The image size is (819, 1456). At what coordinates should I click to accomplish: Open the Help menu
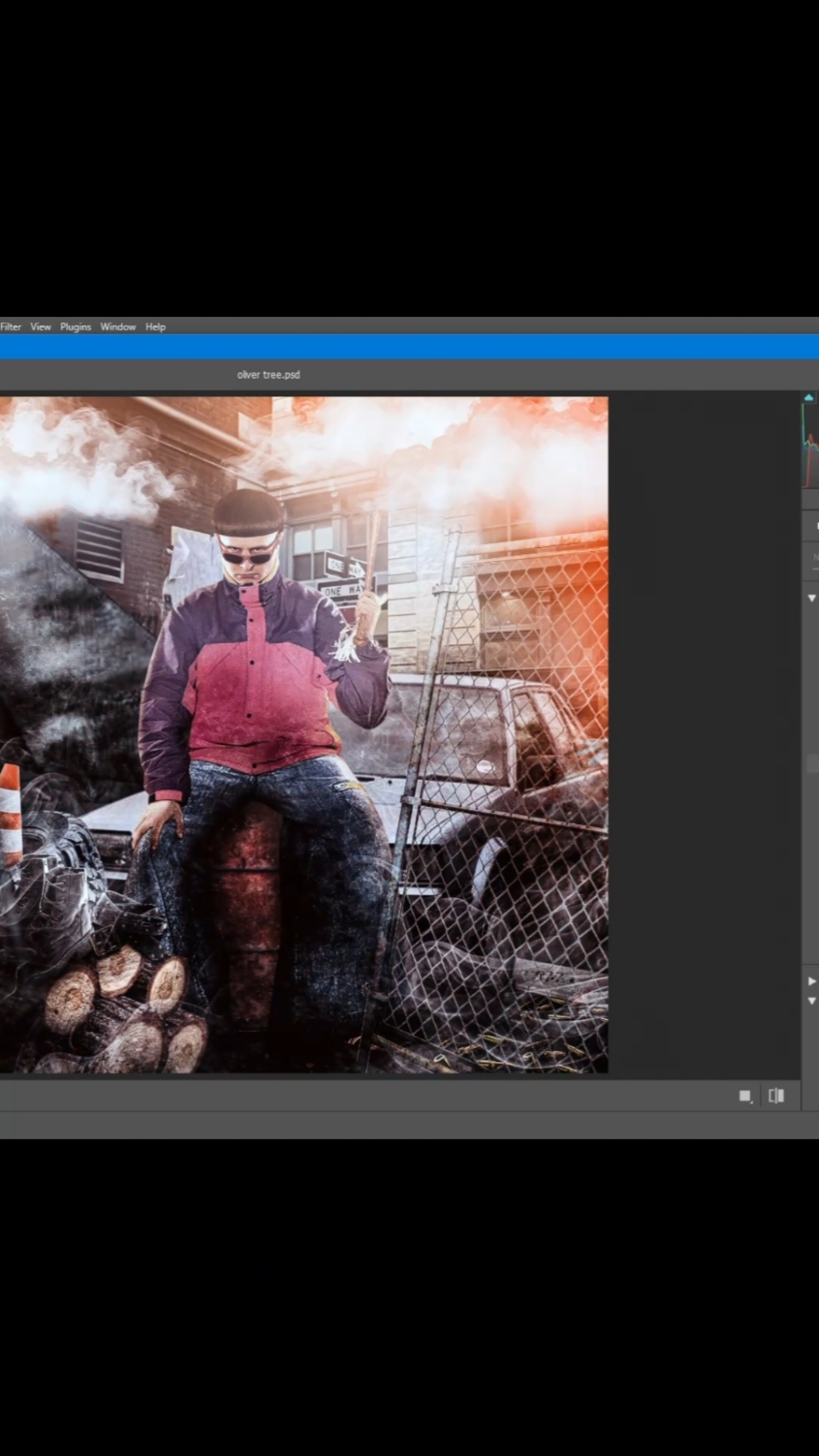tap(155, 326)
